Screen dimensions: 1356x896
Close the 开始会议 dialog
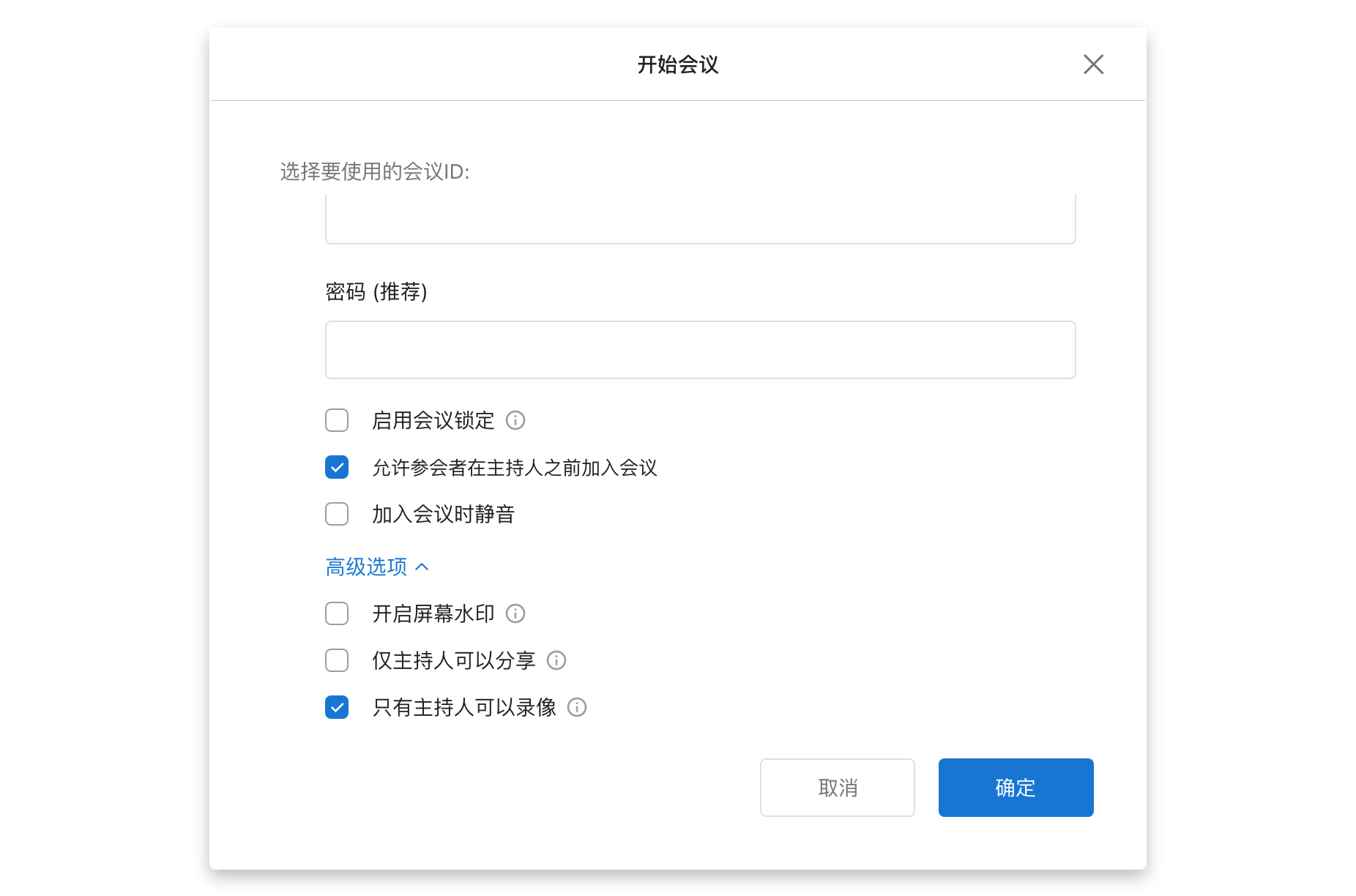click(x=1093, y=64)
